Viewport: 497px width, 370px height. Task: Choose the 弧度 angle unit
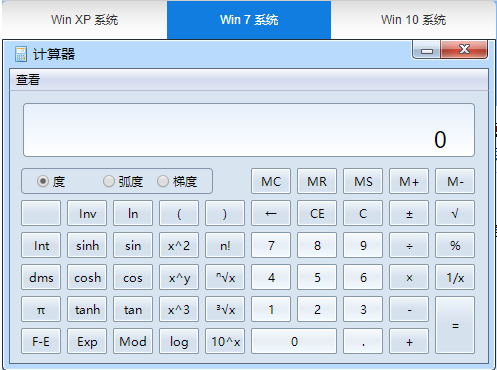click(109, 181)
